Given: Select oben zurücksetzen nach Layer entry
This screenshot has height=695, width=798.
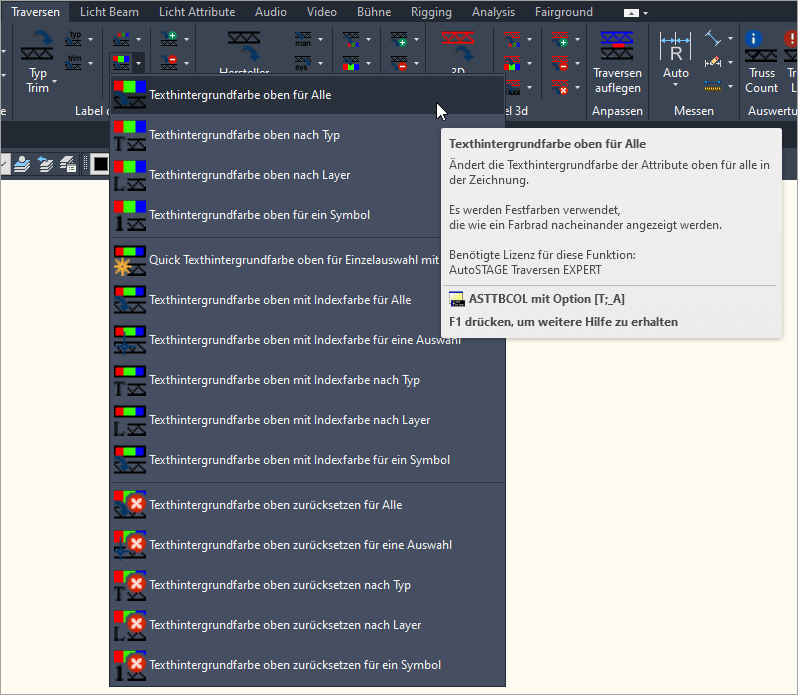Looking at the screenshot, I should (x=284, y=625).
